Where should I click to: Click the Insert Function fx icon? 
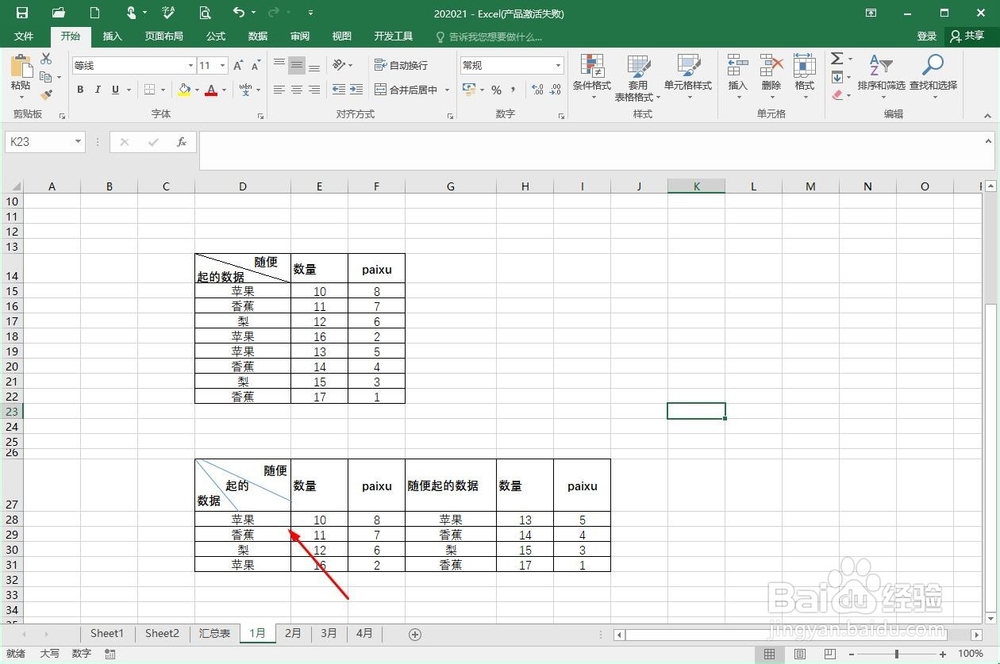click(x=182, y=142)
